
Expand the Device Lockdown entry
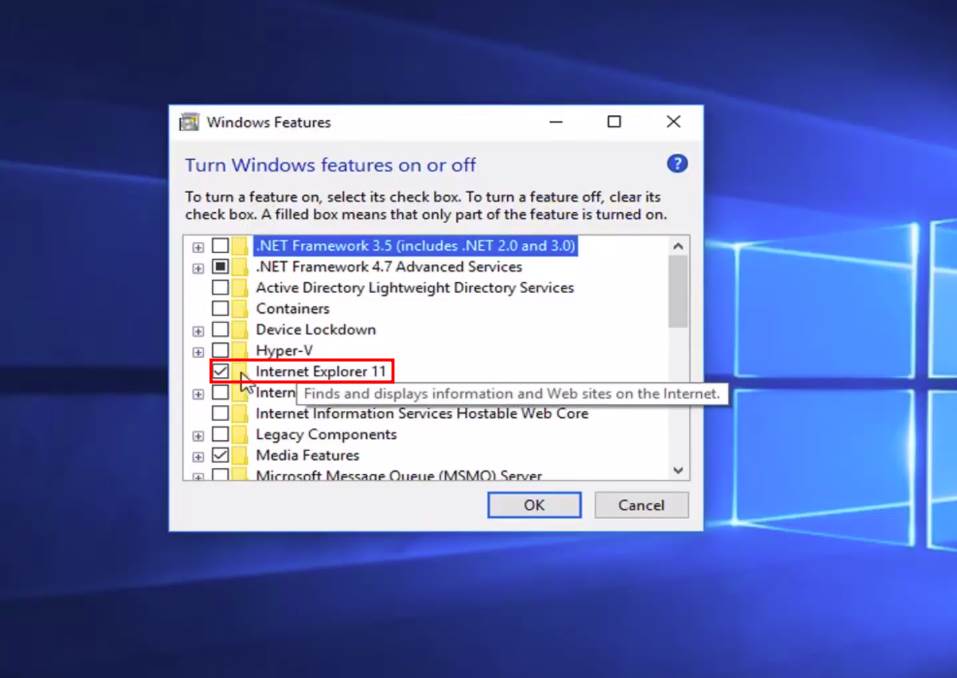click(x=197, y=329)
